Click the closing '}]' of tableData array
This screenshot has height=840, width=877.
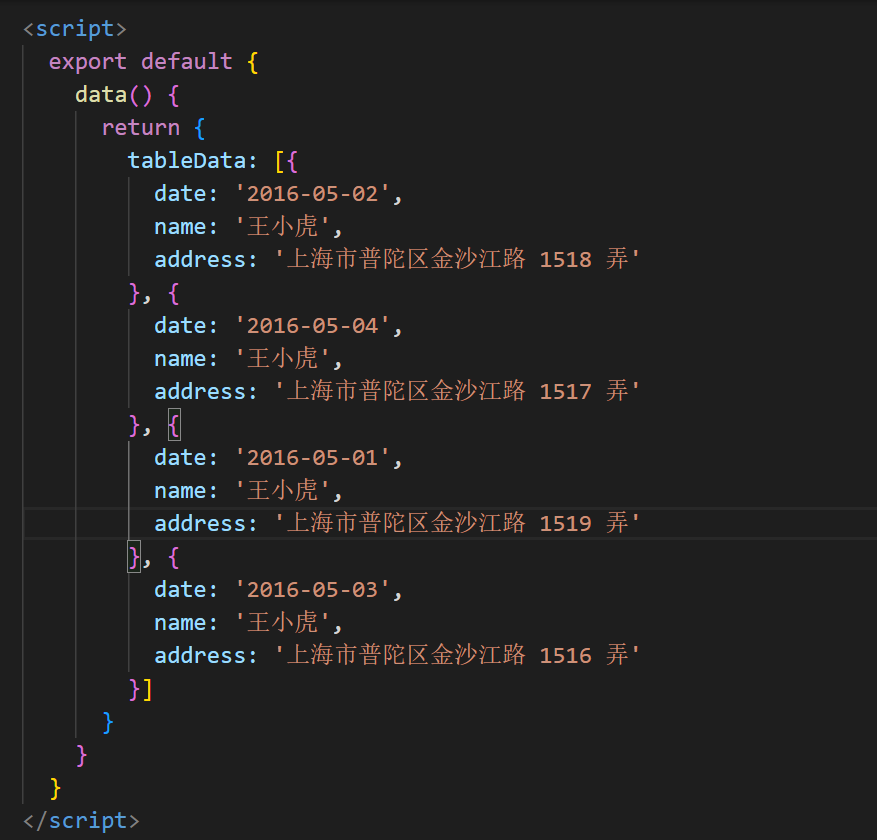(x=140, y=690)
